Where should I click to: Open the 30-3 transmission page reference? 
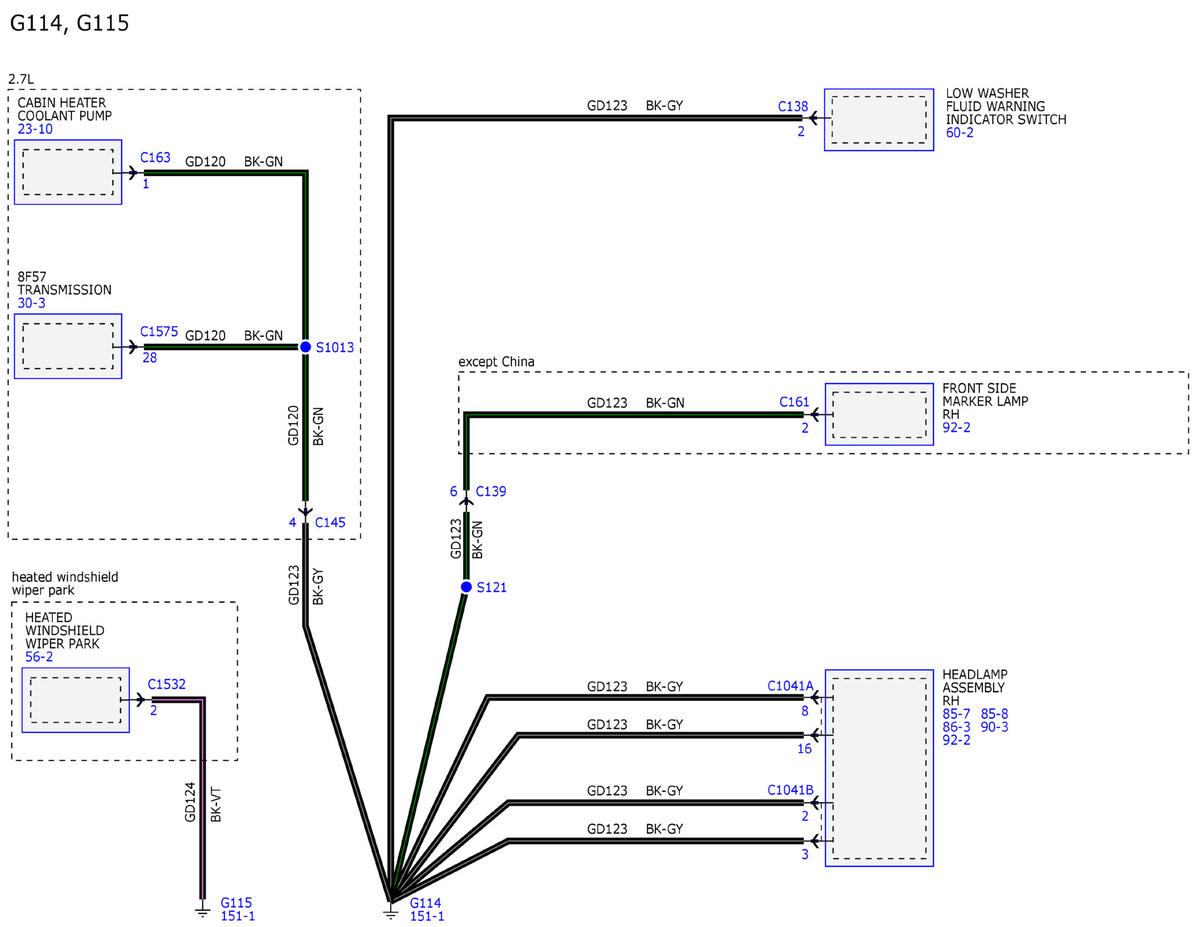pos(32,303)
